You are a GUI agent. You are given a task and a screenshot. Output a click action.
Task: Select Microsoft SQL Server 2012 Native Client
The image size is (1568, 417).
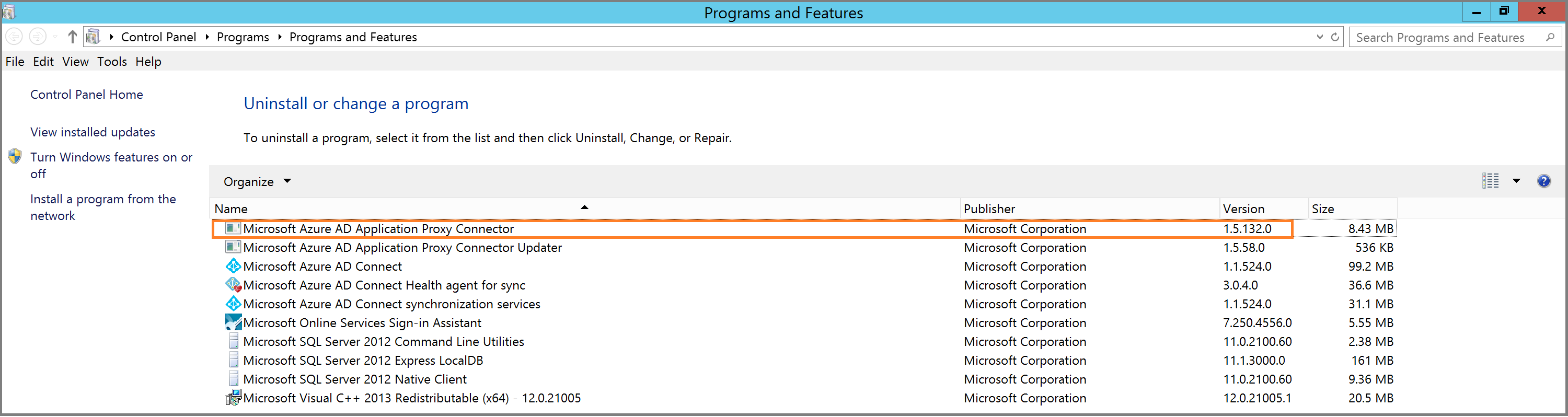click(355, 379)
